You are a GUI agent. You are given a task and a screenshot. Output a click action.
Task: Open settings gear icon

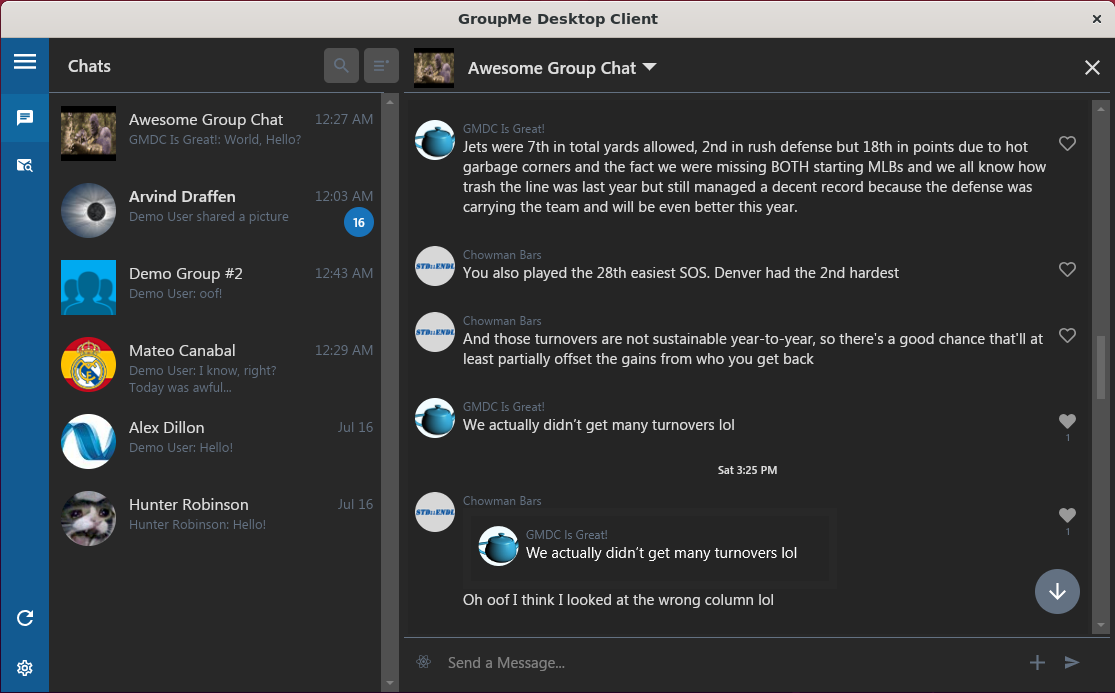(x=25, y=667)
